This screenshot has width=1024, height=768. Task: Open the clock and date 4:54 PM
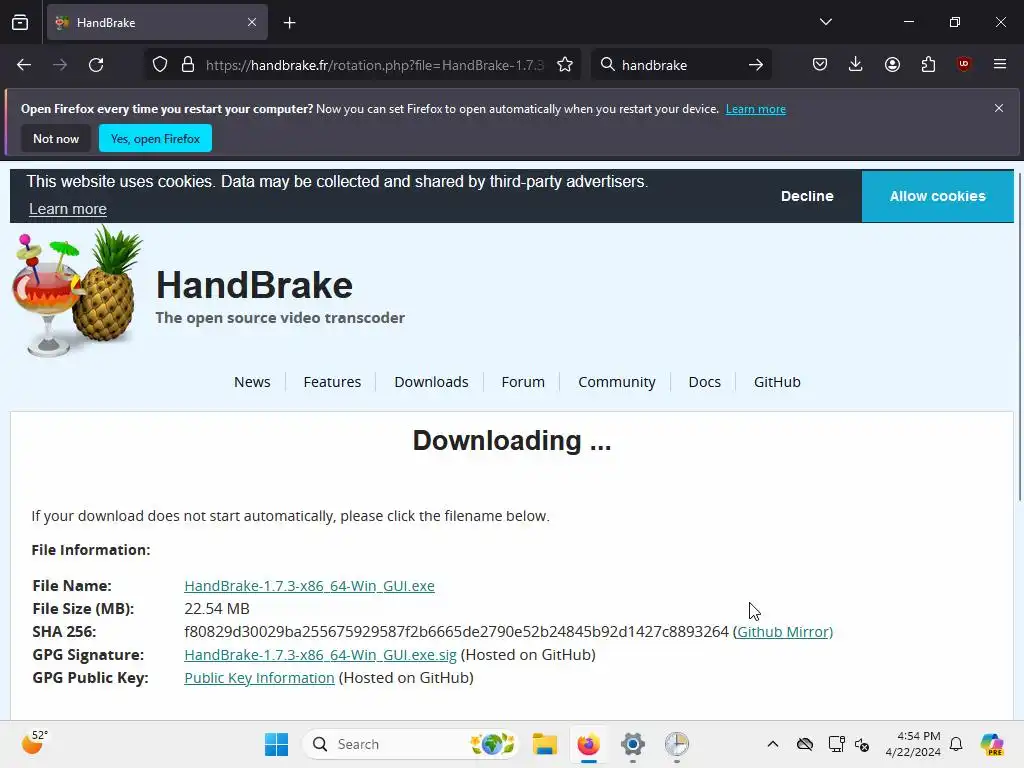pyautogui.click(x=913, y=744)
